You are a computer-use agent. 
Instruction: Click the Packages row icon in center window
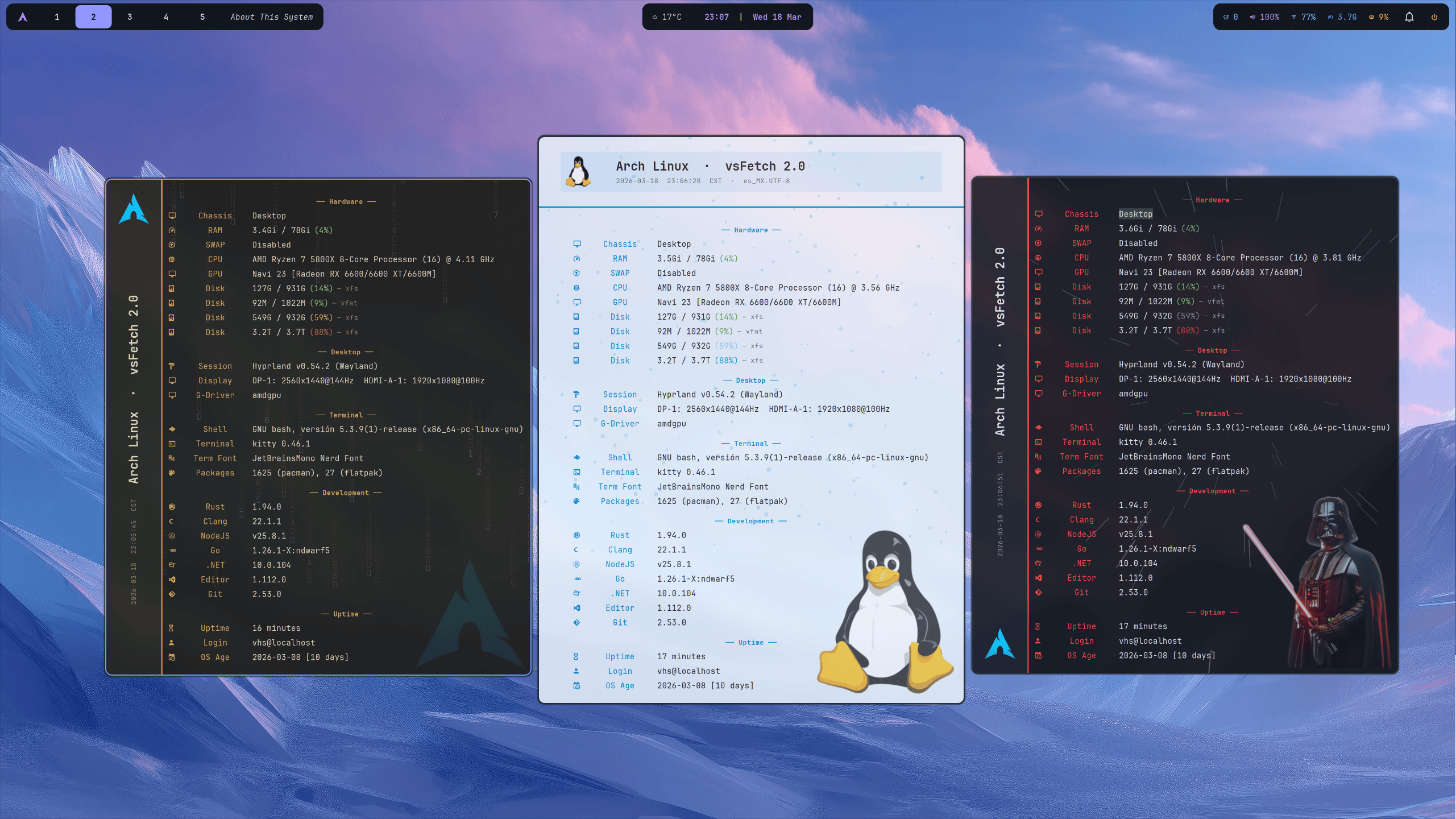(576, 501)
